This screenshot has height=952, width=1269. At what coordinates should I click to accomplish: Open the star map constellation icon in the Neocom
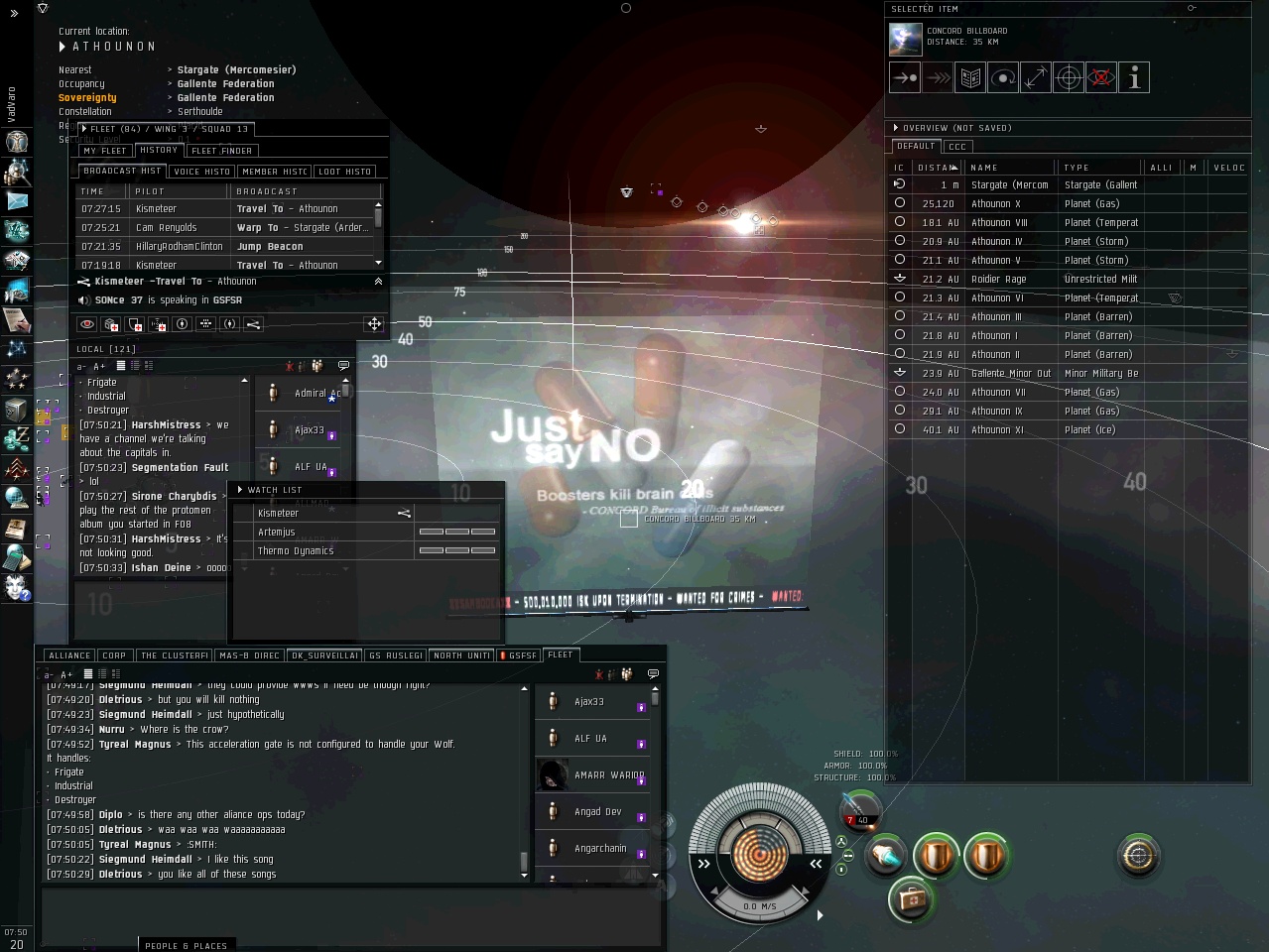click(x=16, y=349)
